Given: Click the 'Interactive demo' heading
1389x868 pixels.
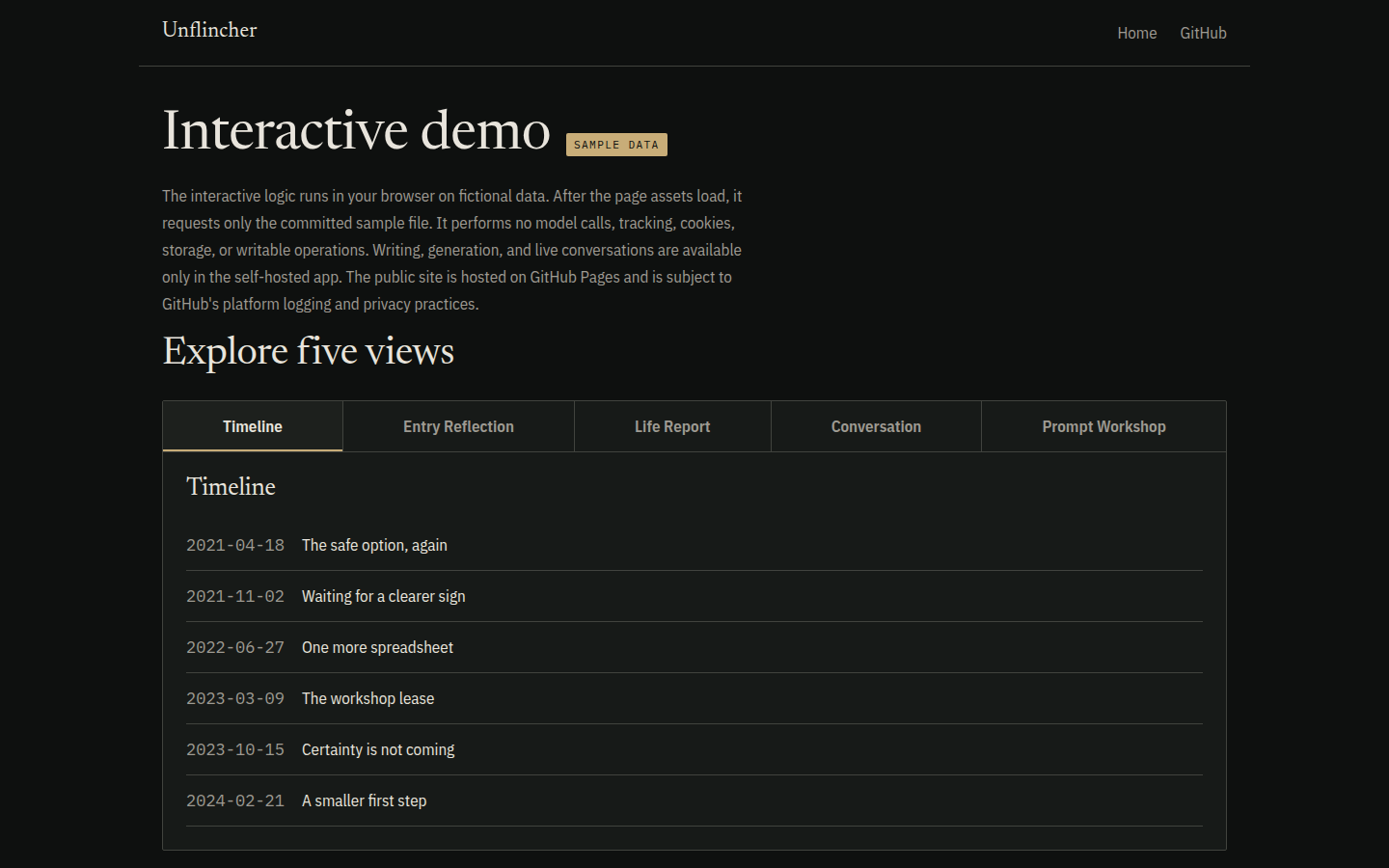Looking at the screenshot, I should click(356, 129).
